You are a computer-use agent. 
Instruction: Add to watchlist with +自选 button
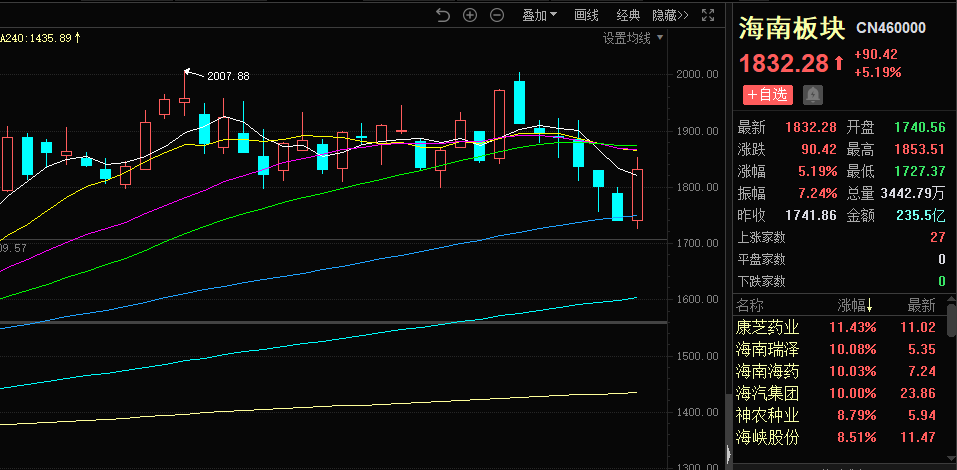(x=767, y=95)
